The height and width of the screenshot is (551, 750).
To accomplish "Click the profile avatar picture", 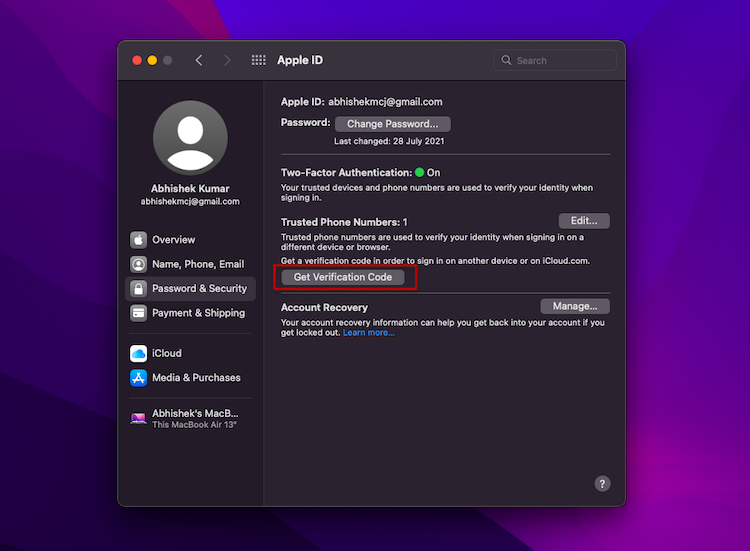I will 190,138.
